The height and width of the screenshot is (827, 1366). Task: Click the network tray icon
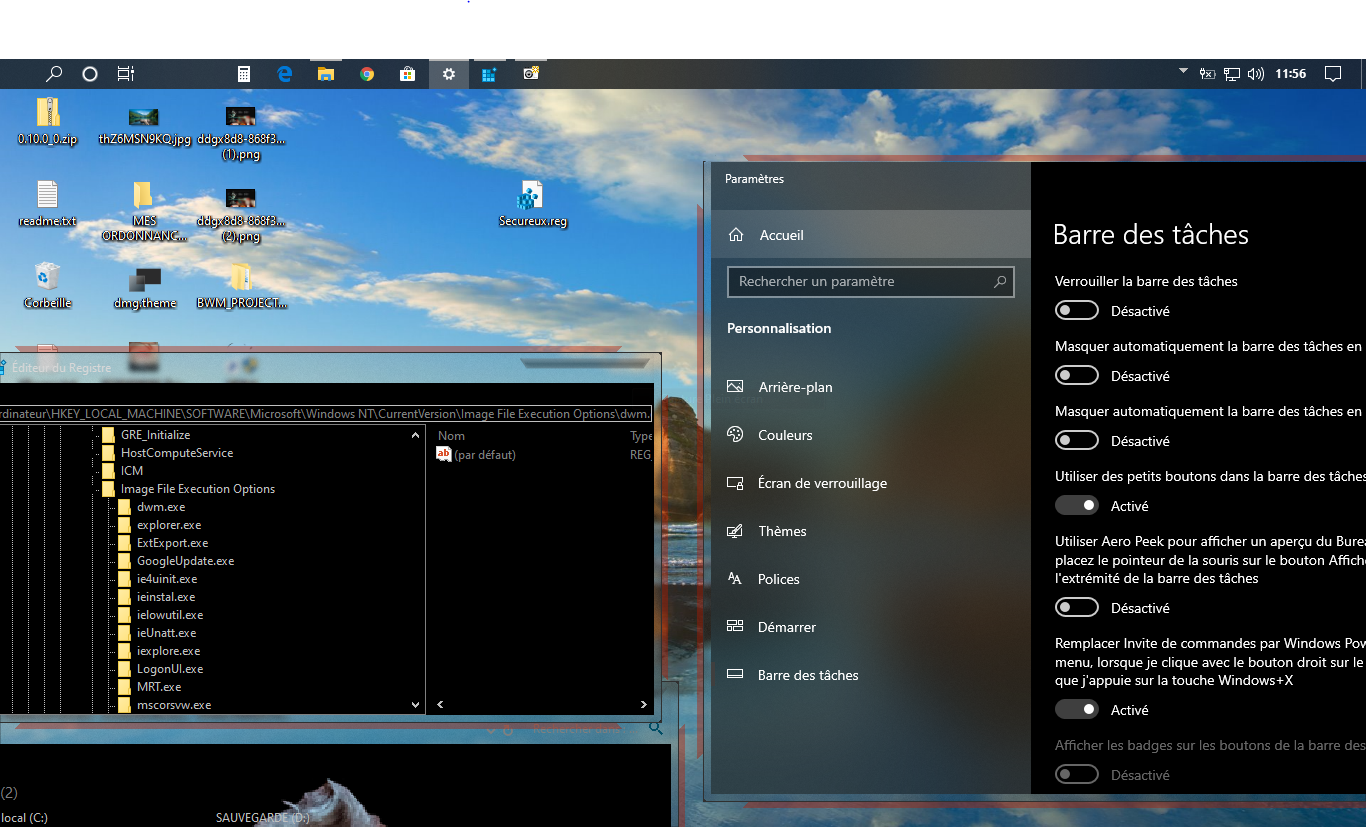click(1232, 74)
